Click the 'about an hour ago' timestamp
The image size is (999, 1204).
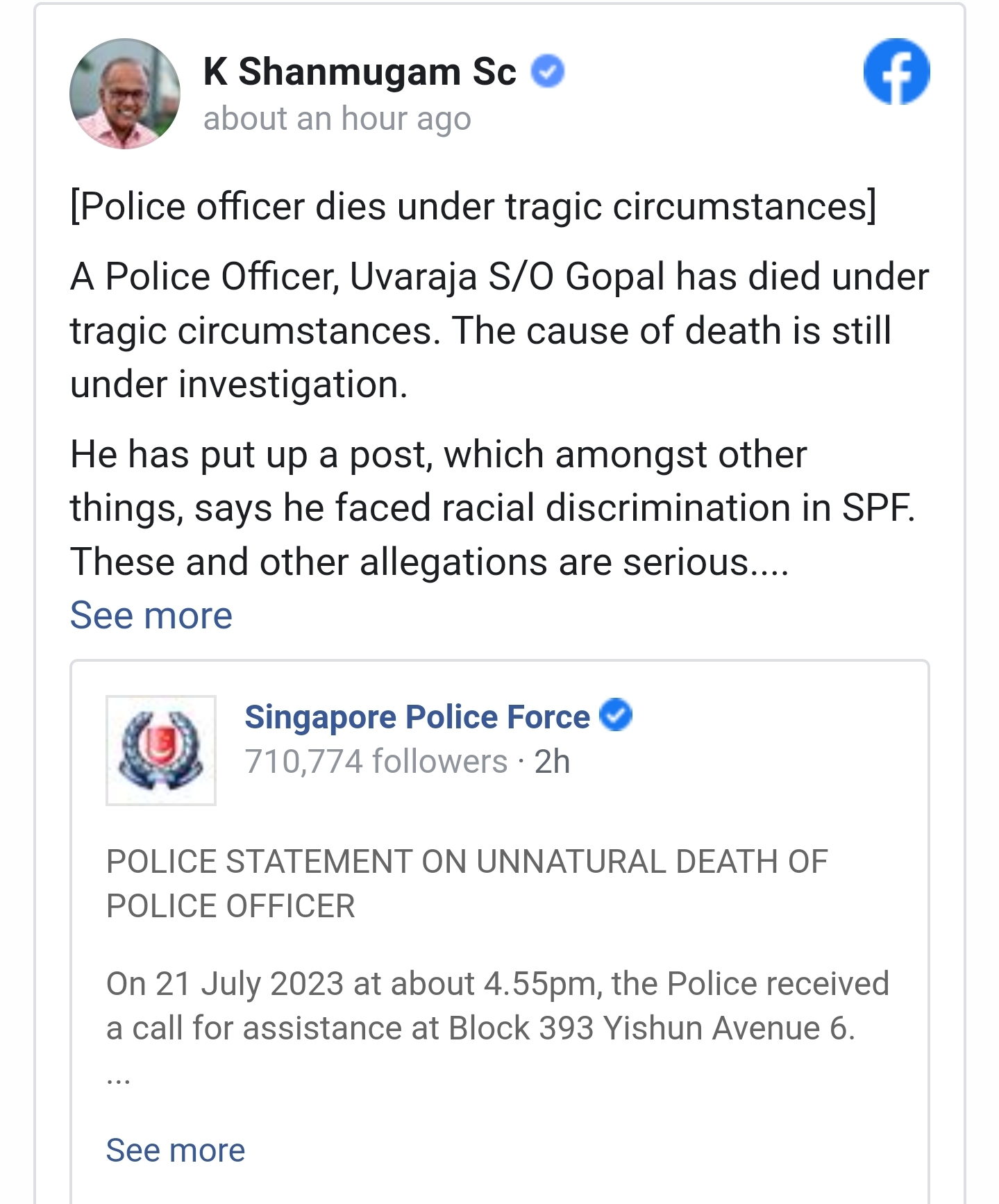(337, 119)
